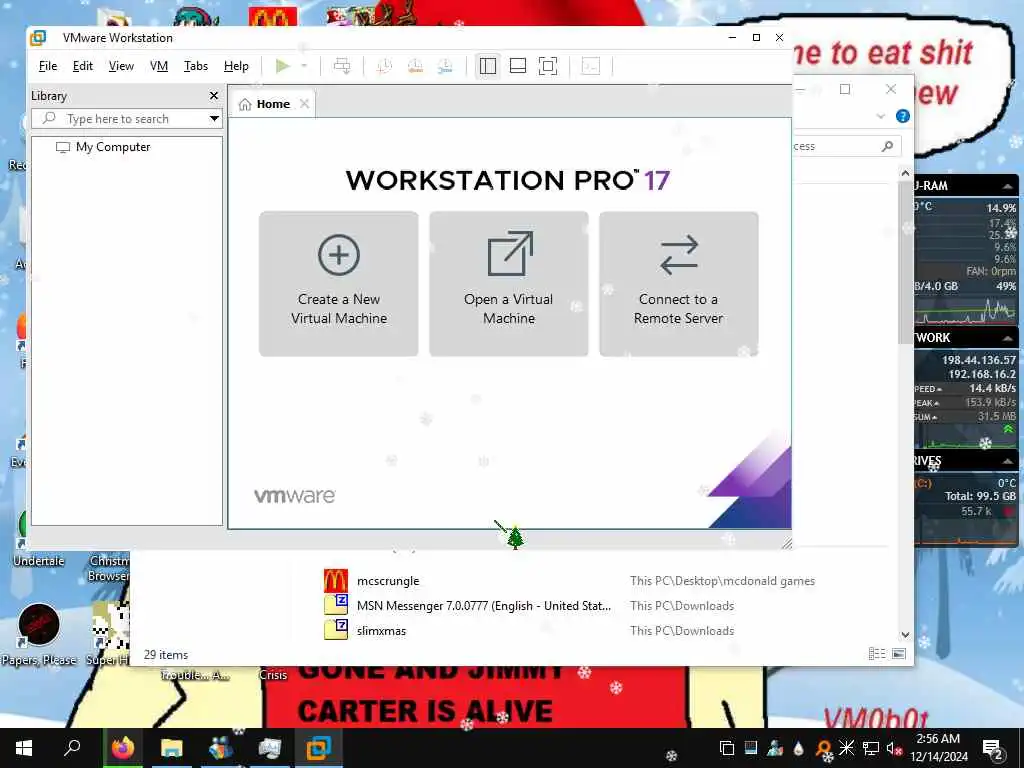This screenshot has width=1024, height=768.
Task: Click the mcscrungle McDonald's file icon
Action: (x=336, y=581)
